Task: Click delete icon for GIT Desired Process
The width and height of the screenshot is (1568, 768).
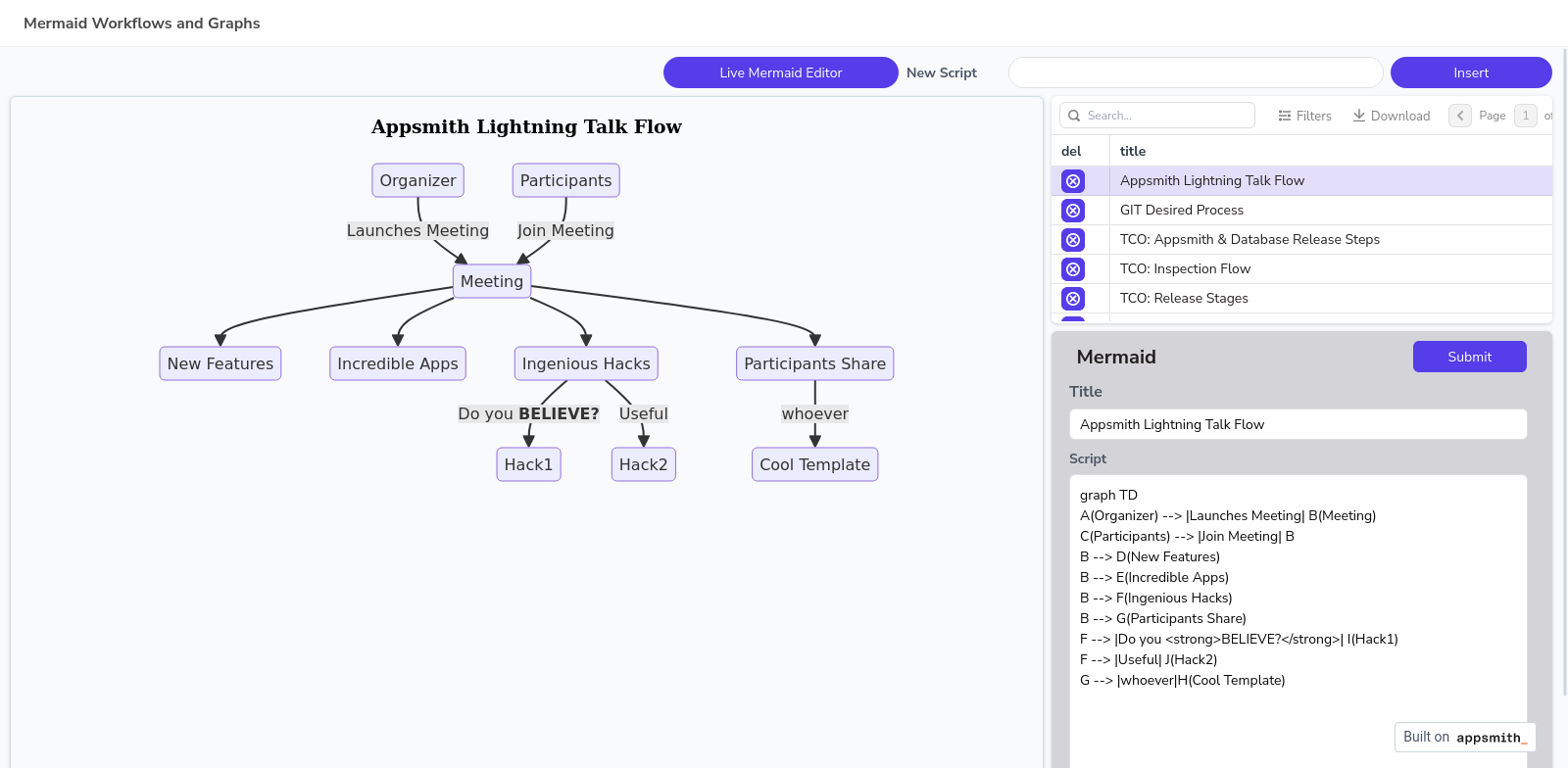Action: [1073, 211]
